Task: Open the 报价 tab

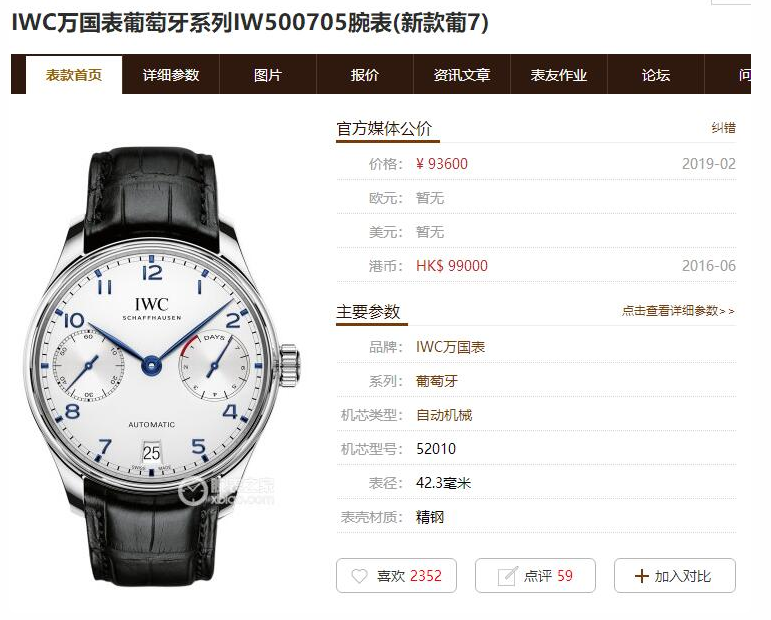Action: (365, 75)
